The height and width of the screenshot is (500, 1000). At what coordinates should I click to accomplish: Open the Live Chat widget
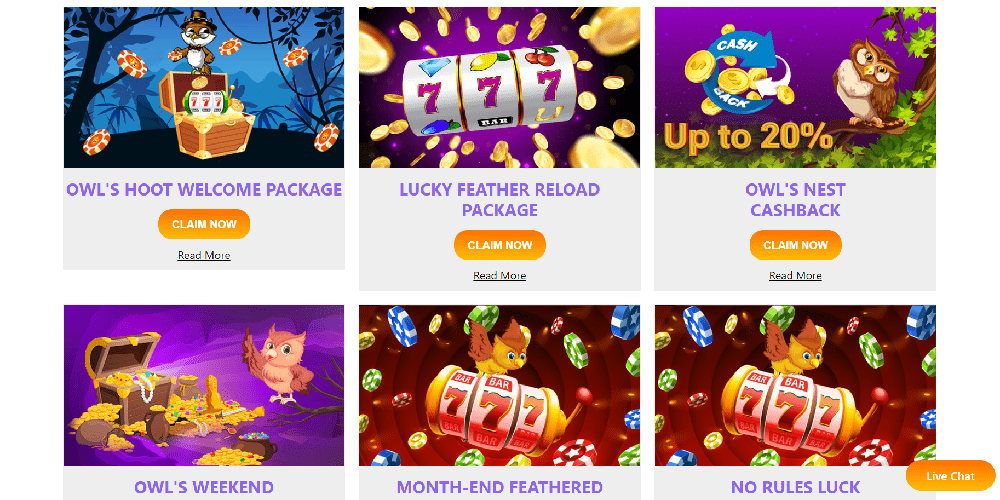click(x=950, y=476)
